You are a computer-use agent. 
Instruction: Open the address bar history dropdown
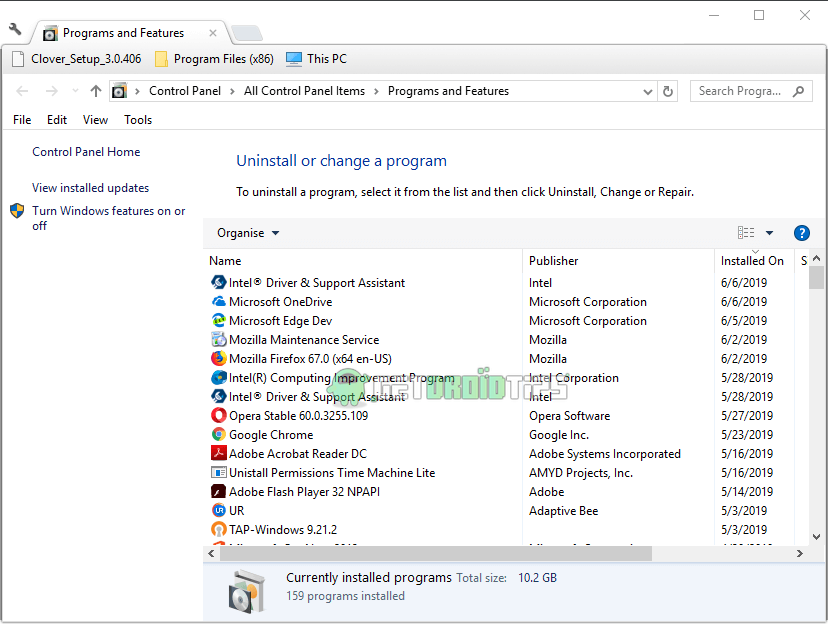coord(648,92)
